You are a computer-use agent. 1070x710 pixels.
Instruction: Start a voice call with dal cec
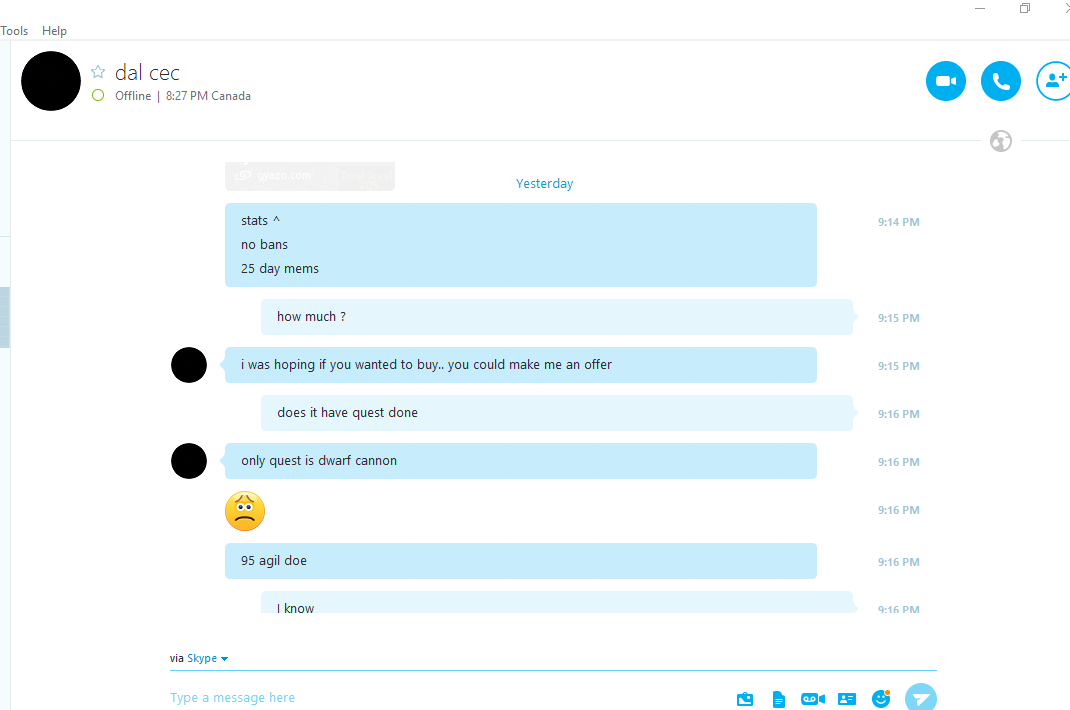(x=1000, y=81)
